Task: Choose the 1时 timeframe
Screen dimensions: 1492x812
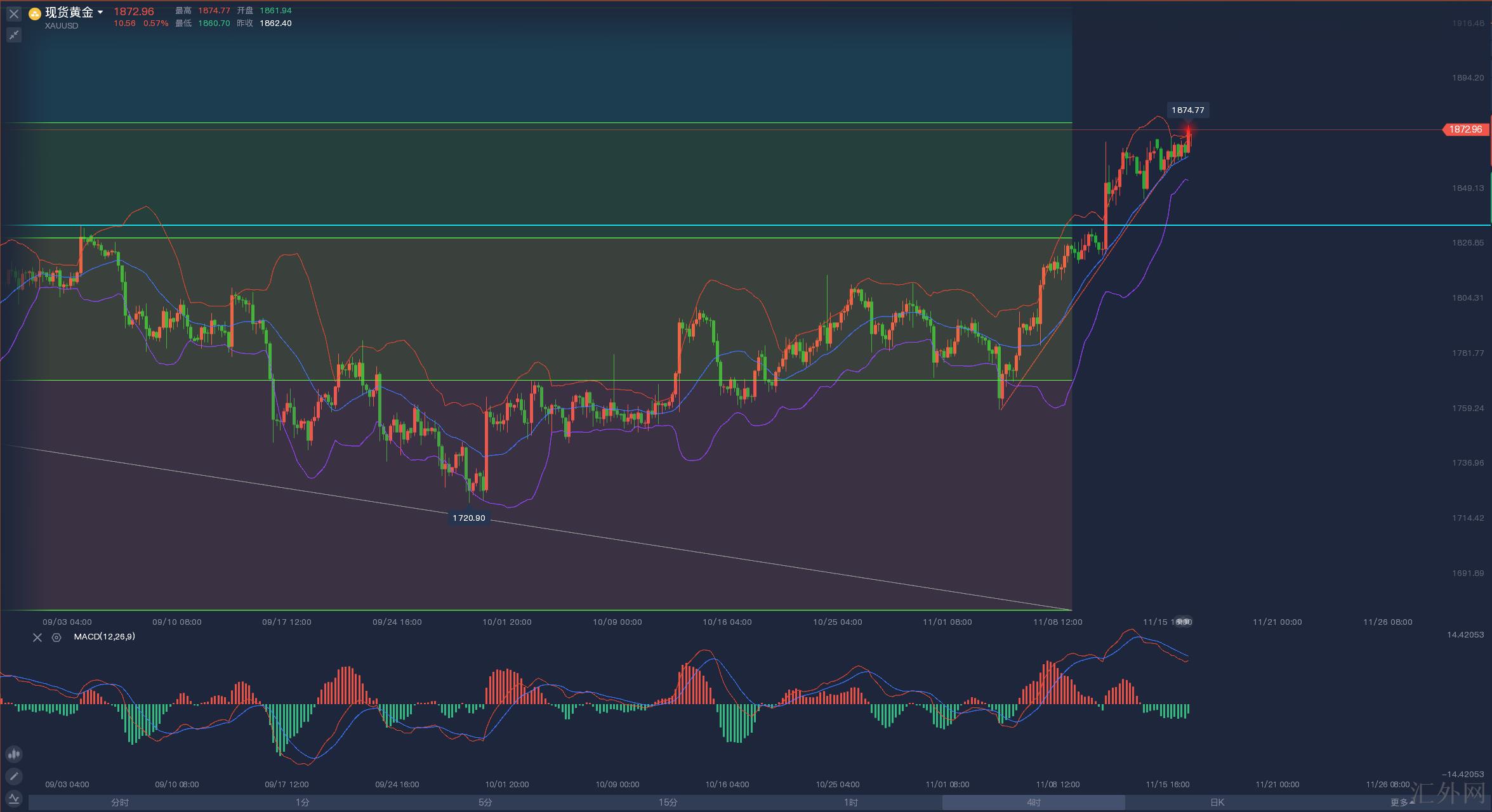Action: [851, 802]
